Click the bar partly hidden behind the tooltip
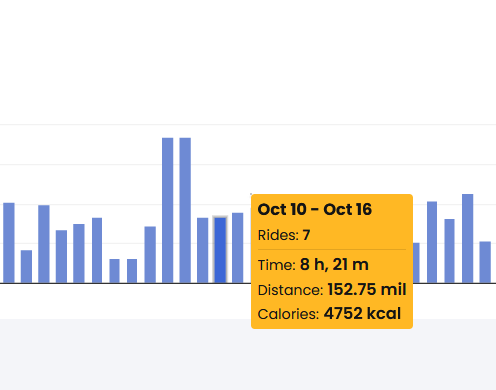 coord(416,263)
